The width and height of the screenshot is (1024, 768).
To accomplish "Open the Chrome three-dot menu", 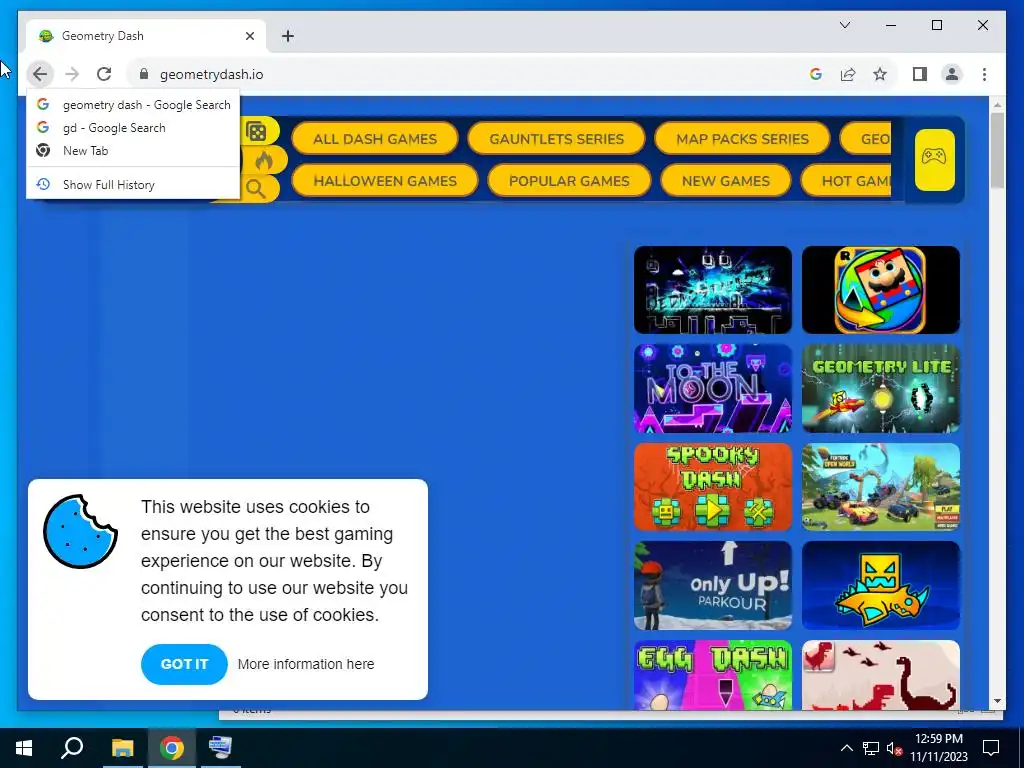I will coord(984,74).
